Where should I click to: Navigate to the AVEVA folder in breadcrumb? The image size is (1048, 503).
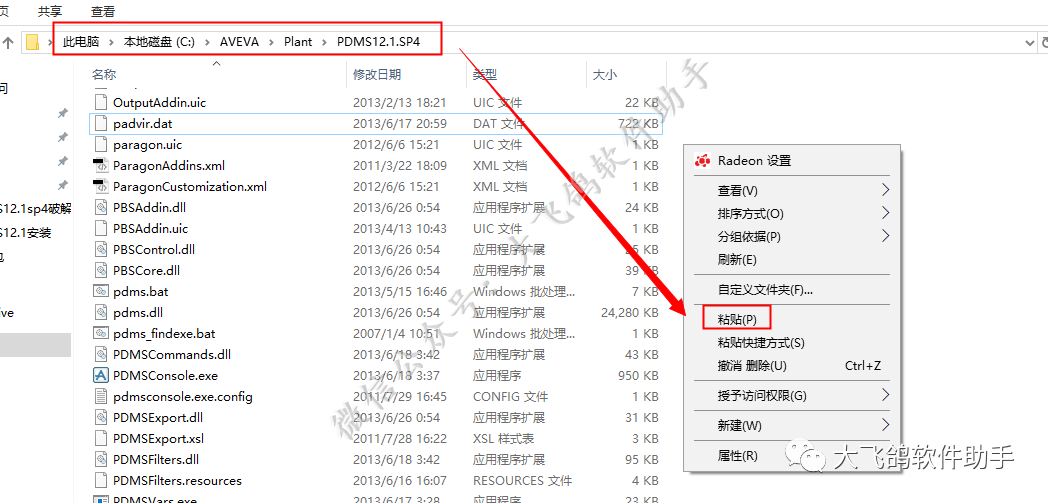237,42
